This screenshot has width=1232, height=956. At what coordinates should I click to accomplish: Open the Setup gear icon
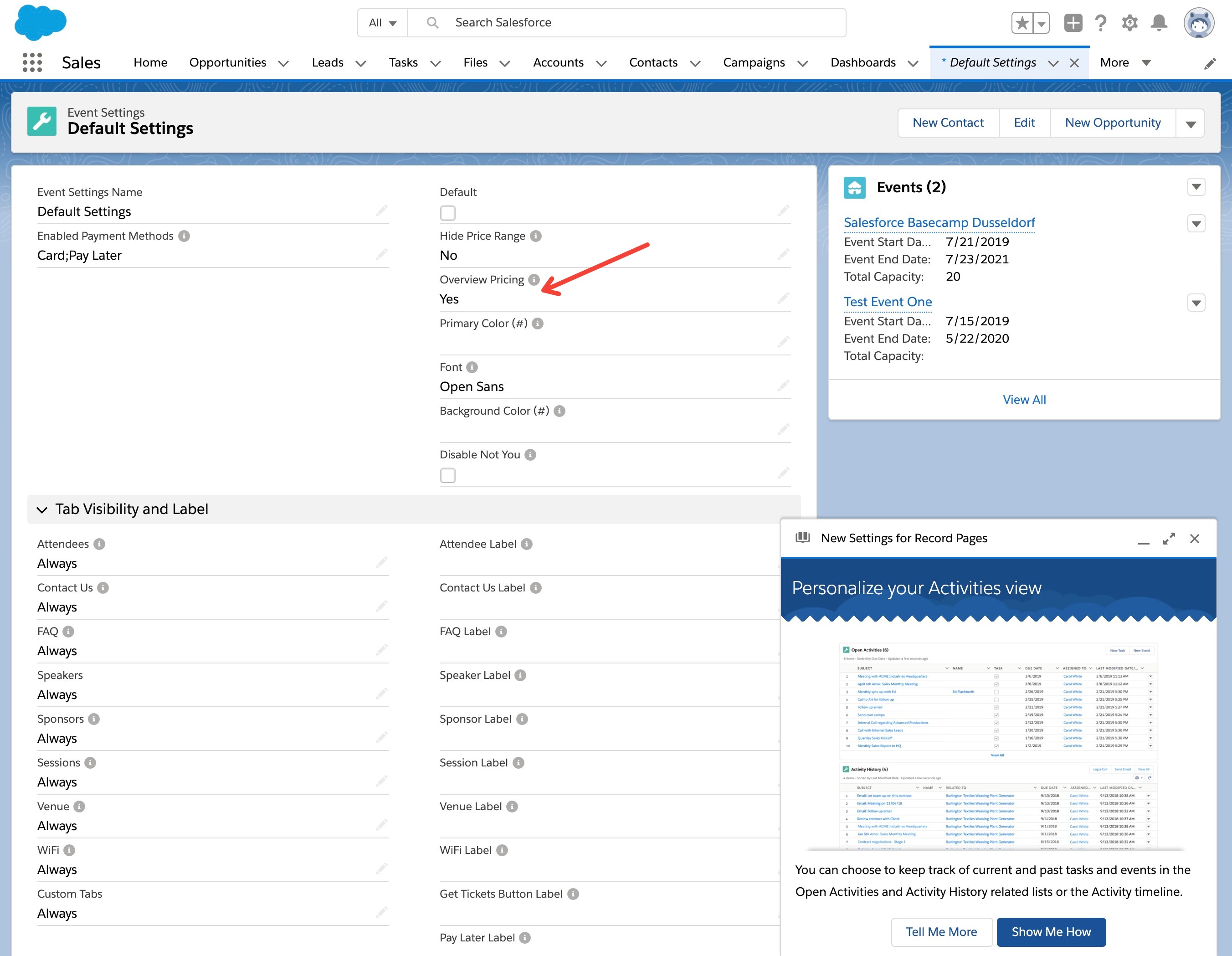[x=1129, y=23]
